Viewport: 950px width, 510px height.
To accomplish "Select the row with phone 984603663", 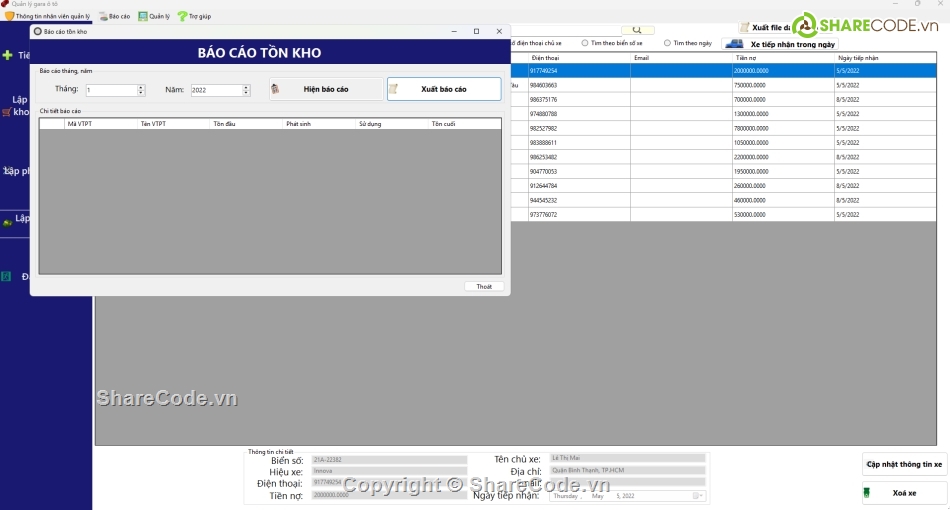I will [578, 85].
